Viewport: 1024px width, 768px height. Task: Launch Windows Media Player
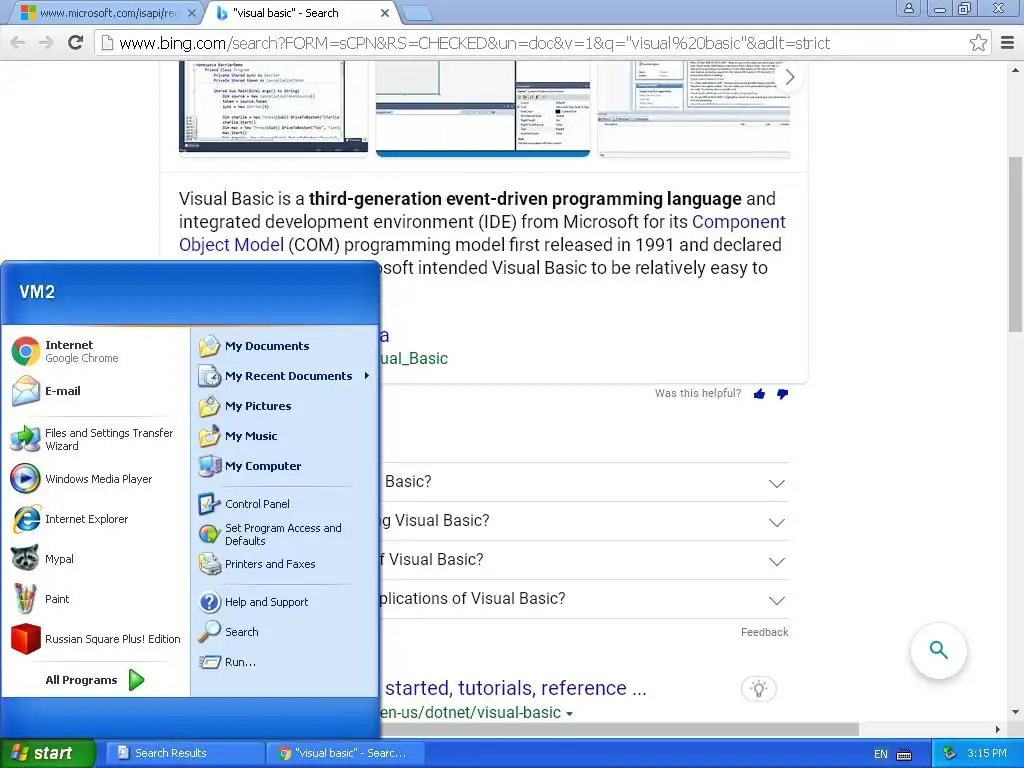point(82,479)
